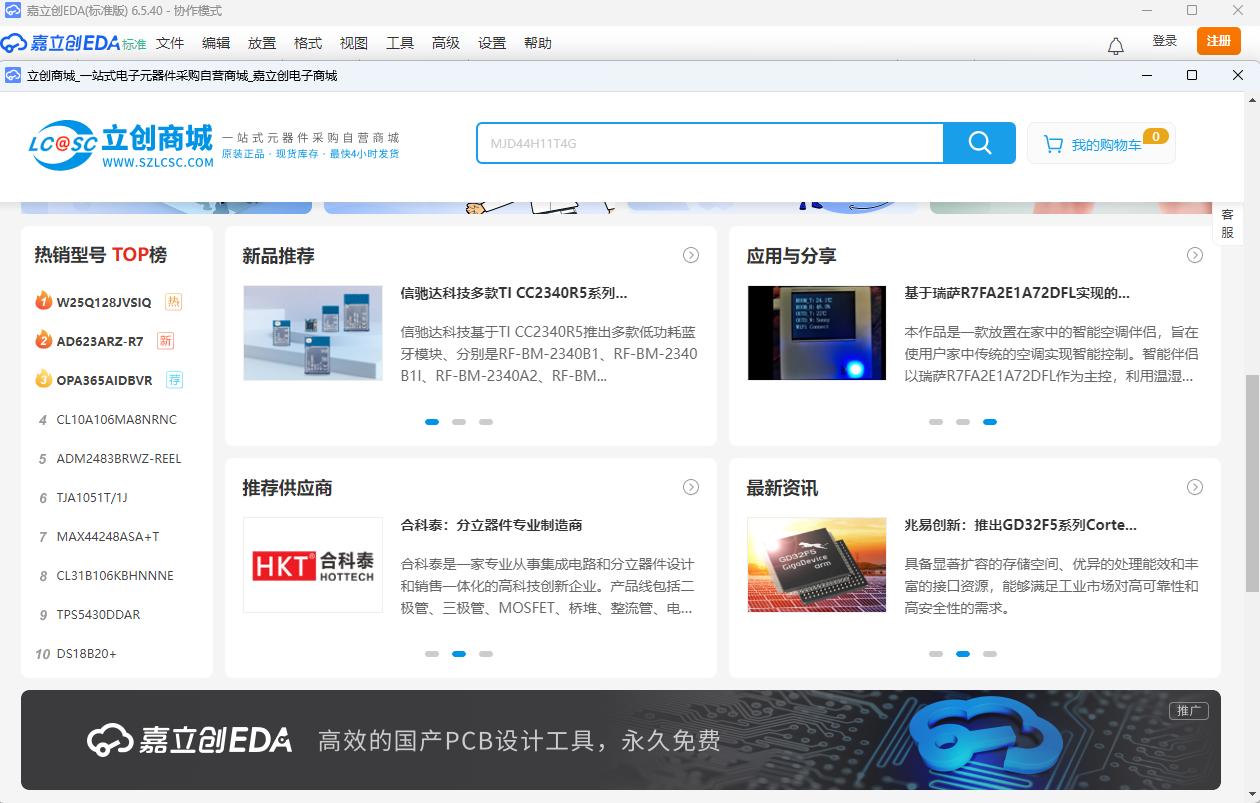Expand the 最新资讯 section arrow

click(x=1194, y=487)
